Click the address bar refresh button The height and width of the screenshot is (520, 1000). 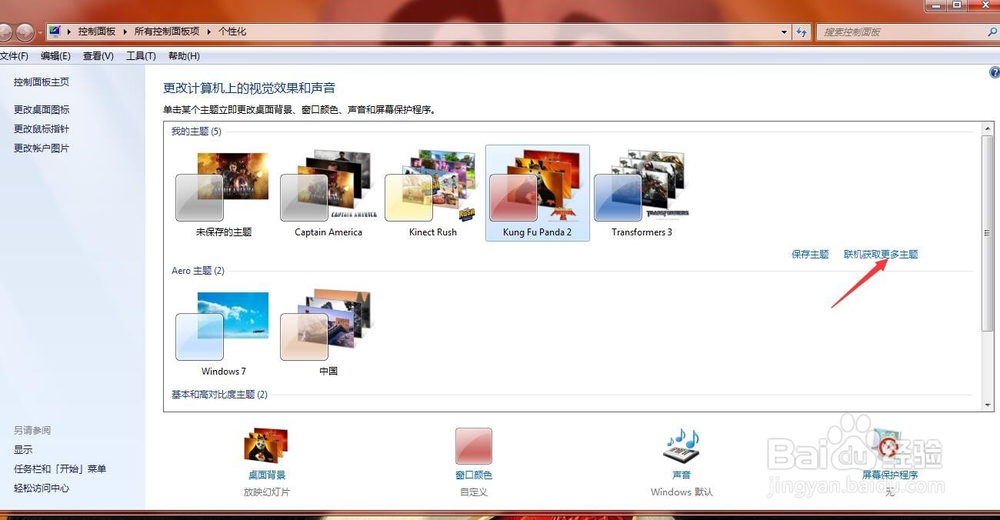click(x=802, y=32)
